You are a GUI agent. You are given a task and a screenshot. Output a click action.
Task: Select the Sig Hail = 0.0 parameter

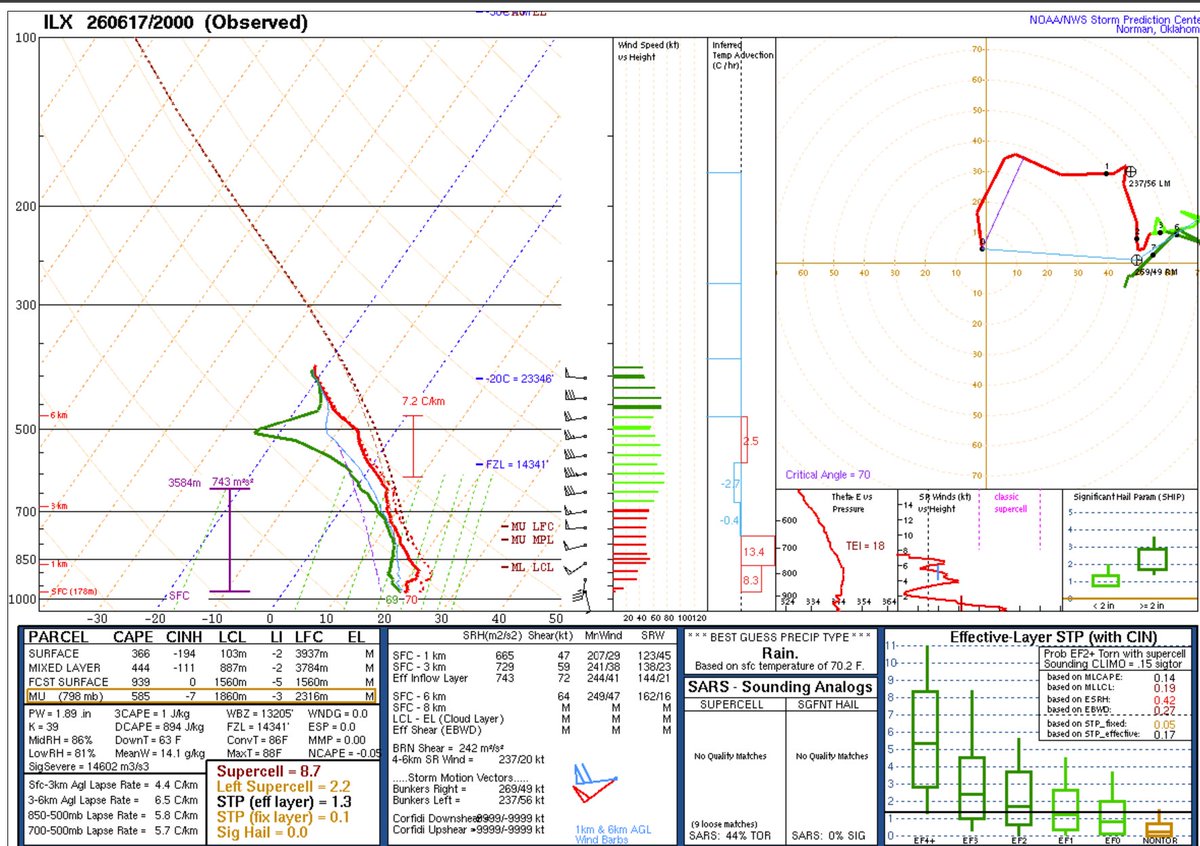[x=263, y=833]
